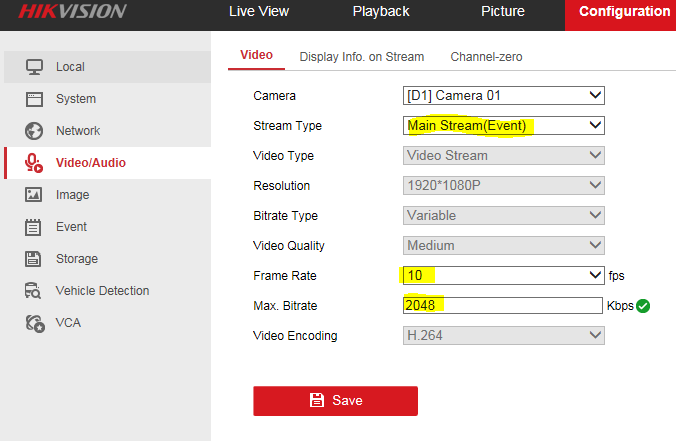Open the Frame Rate dropdown

[x=504, y=275]
